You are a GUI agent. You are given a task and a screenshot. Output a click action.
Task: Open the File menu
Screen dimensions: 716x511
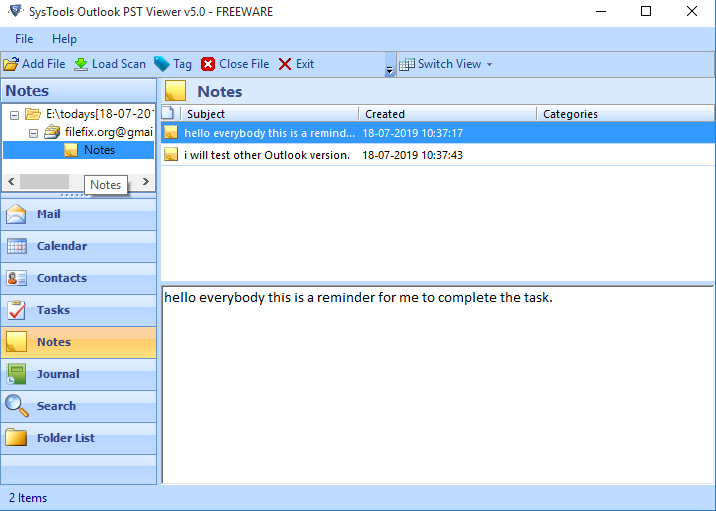[24, 39]
